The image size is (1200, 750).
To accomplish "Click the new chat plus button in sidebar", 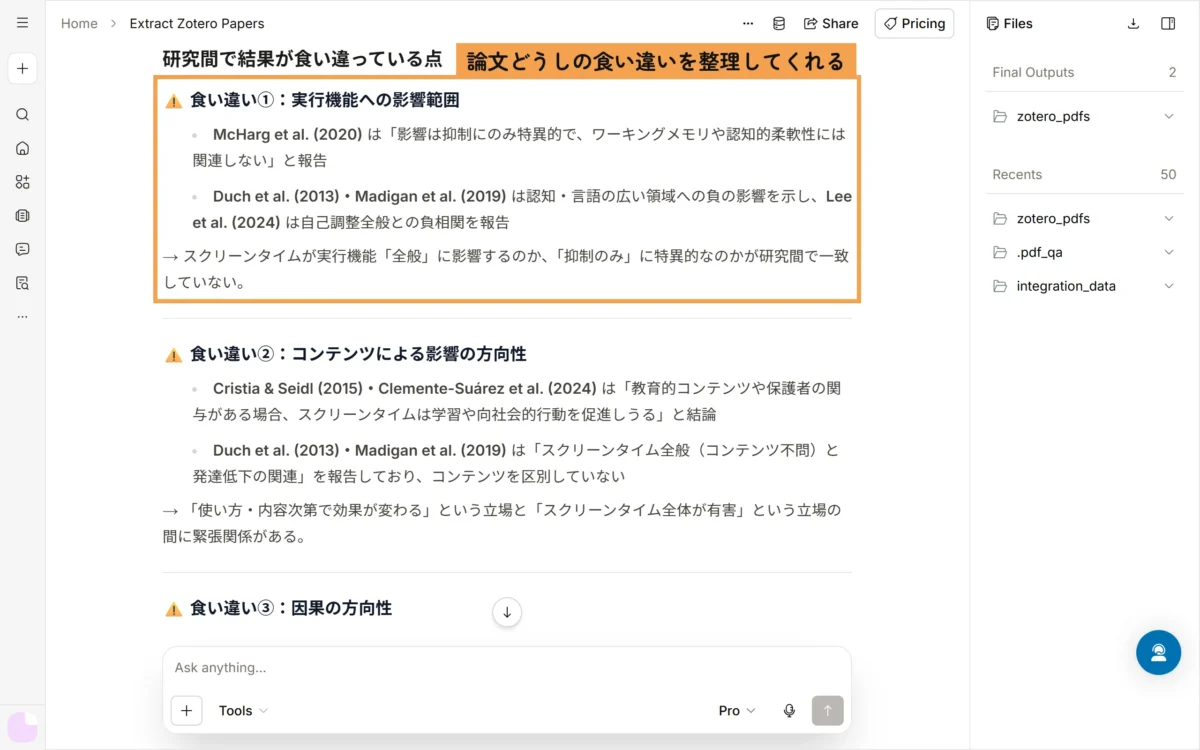I will pyautogui.click(x=22, y=68).
